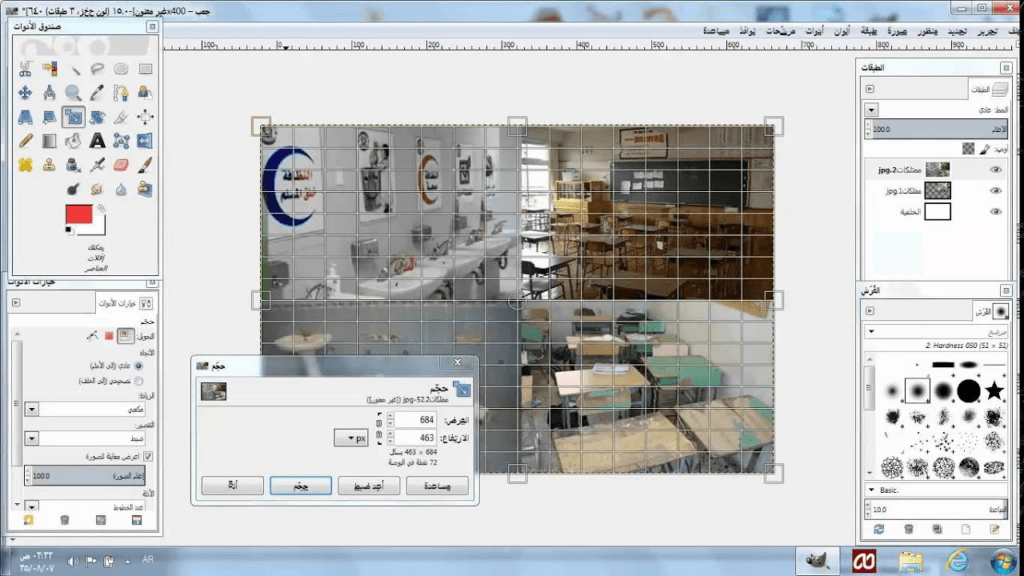The width and height of the screenshot is (1024, 576).
Task: Click the red foreground color swatch
Action: [x=78, y=214]
